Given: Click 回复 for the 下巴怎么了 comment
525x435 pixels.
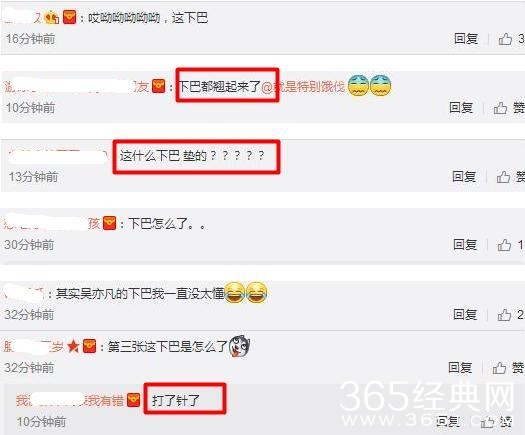Looking at the screenshot, I should 465,245.
